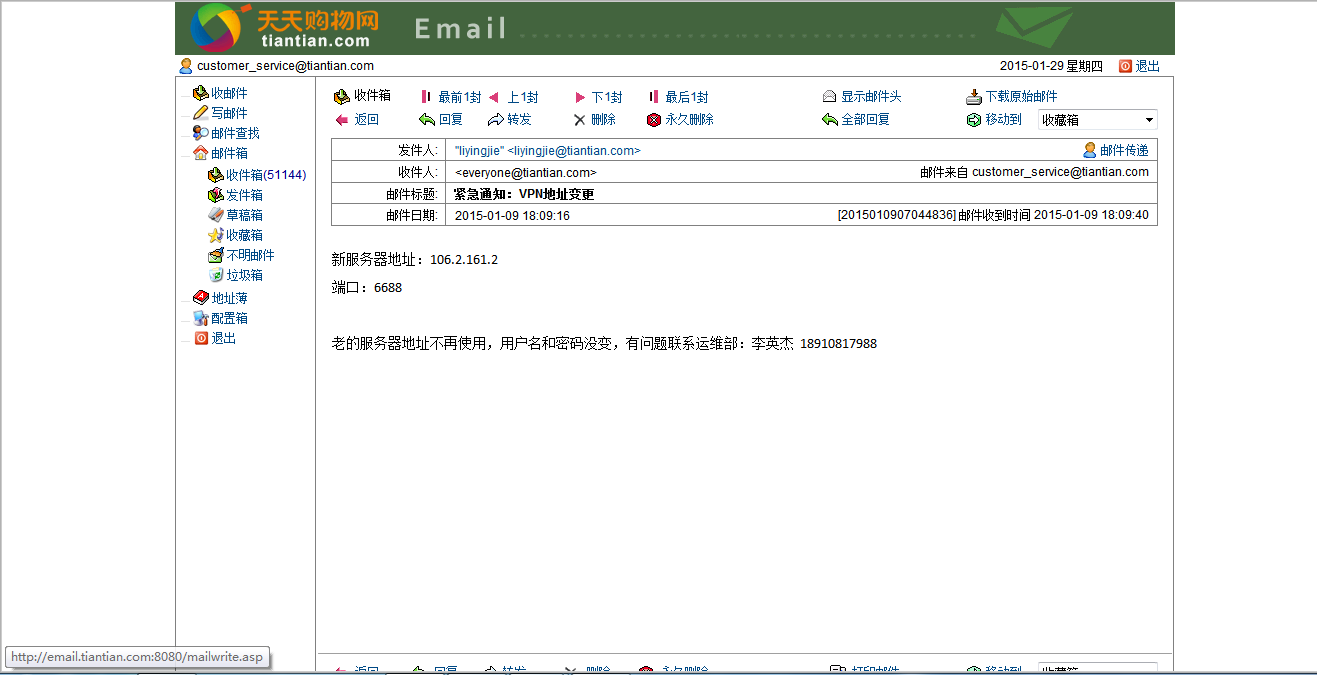Open the 地址薄 address book
This screenshot has width=1317, height=675.
229,298
